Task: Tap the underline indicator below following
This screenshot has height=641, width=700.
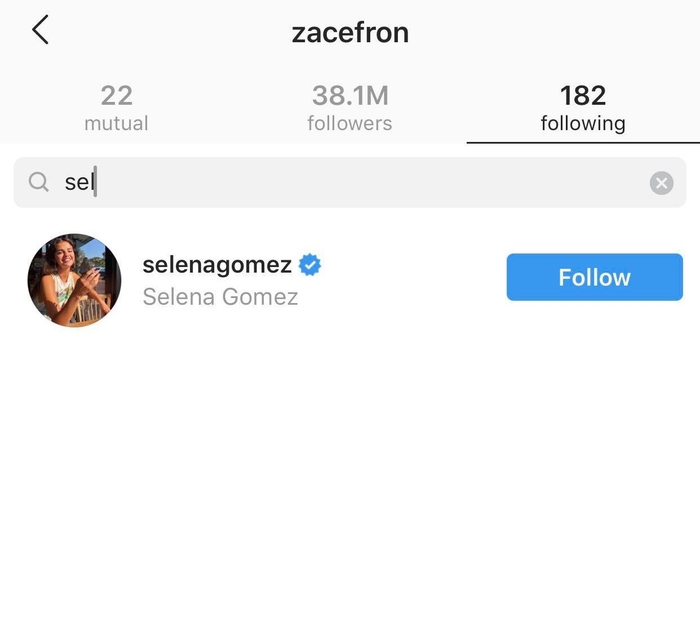Action: click(x=583, y=142)
